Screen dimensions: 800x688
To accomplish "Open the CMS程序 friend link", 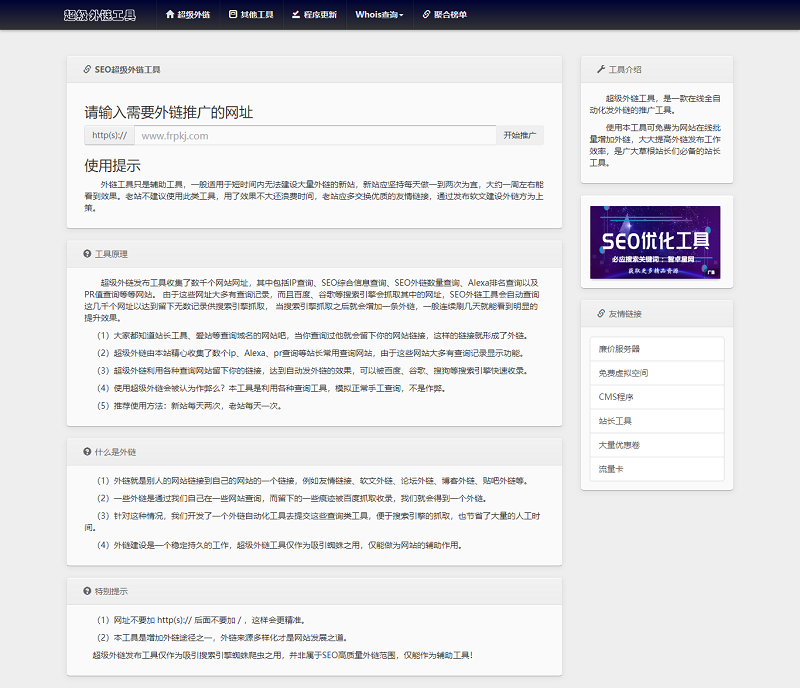I will (x=657, y=397).
